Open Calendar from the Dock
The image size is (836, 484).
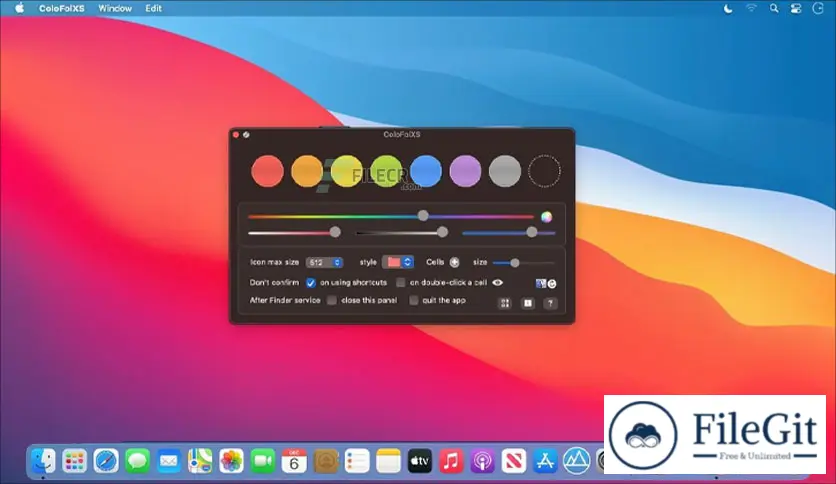[x=294, y=461]
